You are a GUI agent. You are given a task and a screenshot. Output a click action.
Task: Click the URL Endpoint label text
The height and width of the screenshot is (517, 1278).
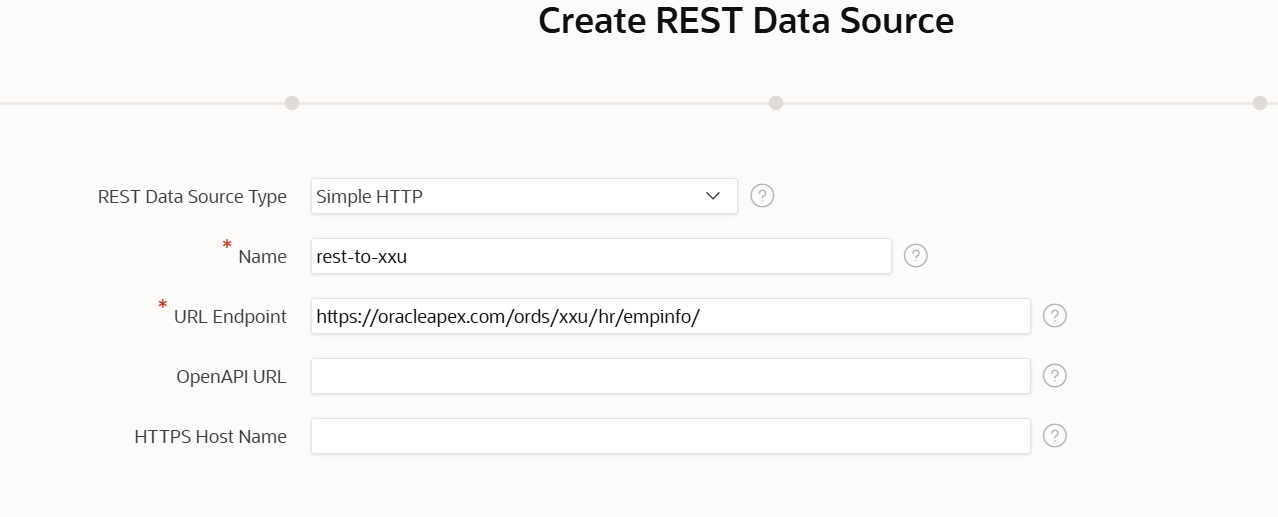(230, 317)
